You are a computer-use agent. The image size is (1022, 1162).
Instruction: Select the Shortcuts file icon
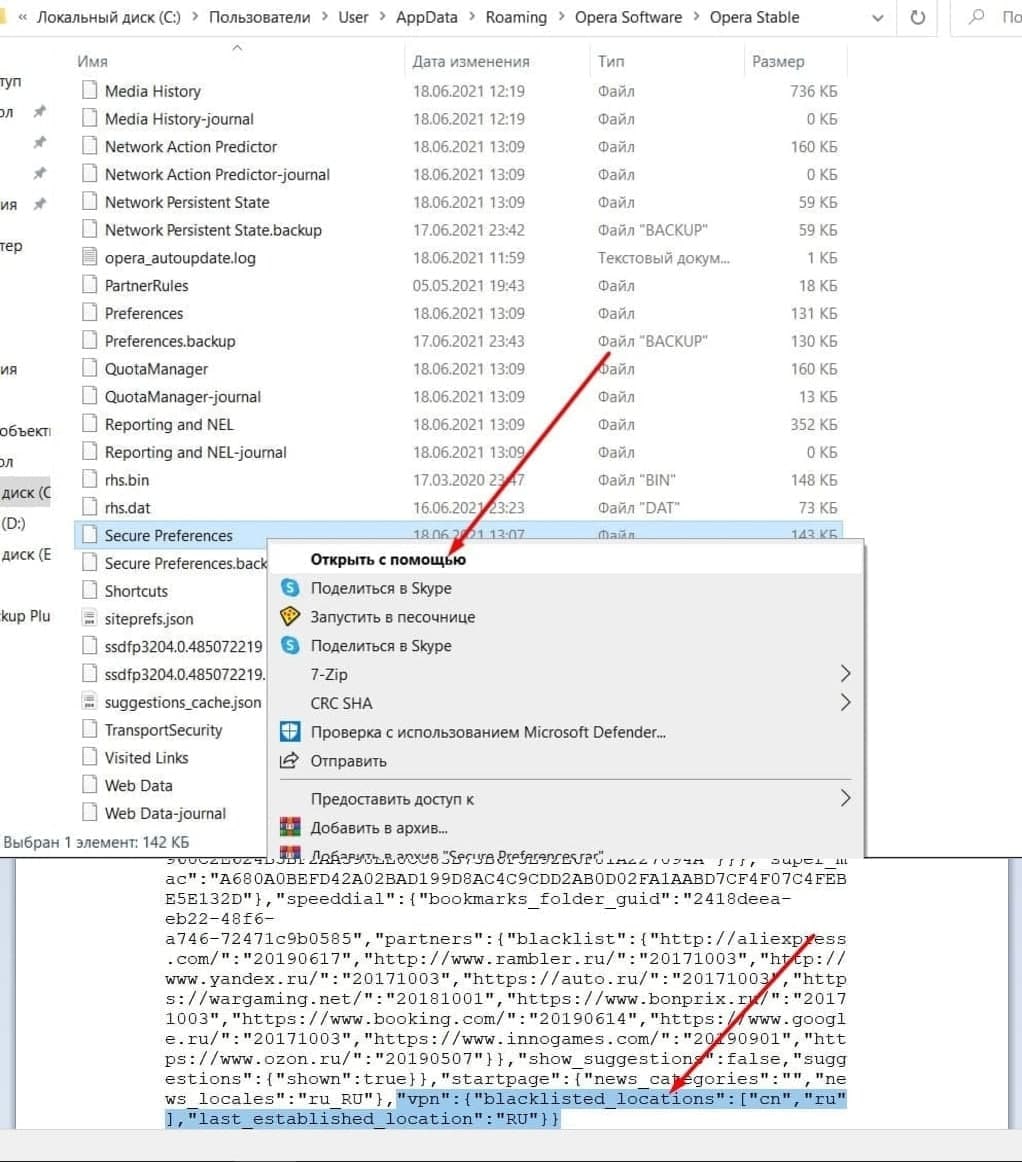pyautogui.click(x=90, y=591)
